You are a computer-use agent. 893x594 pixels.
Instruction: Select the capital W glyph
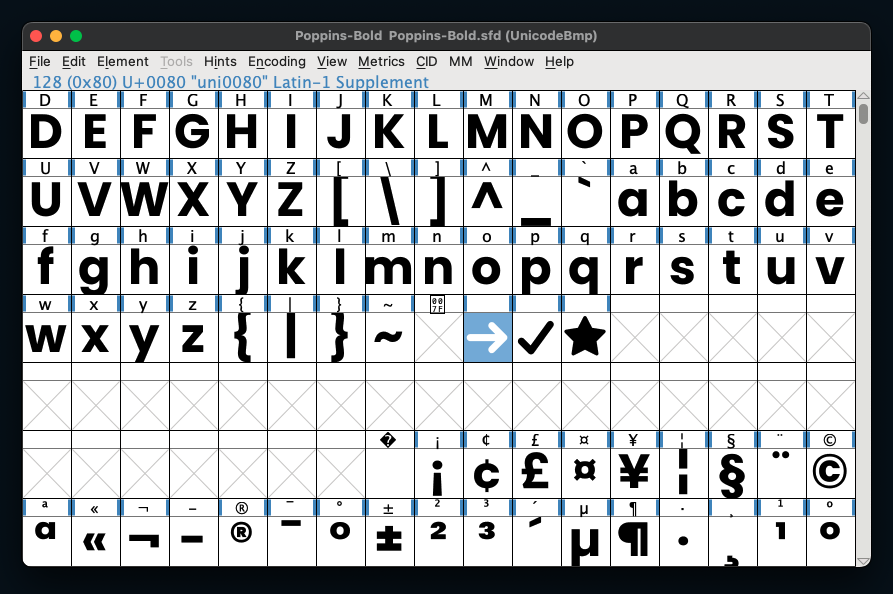pos(145,201)
